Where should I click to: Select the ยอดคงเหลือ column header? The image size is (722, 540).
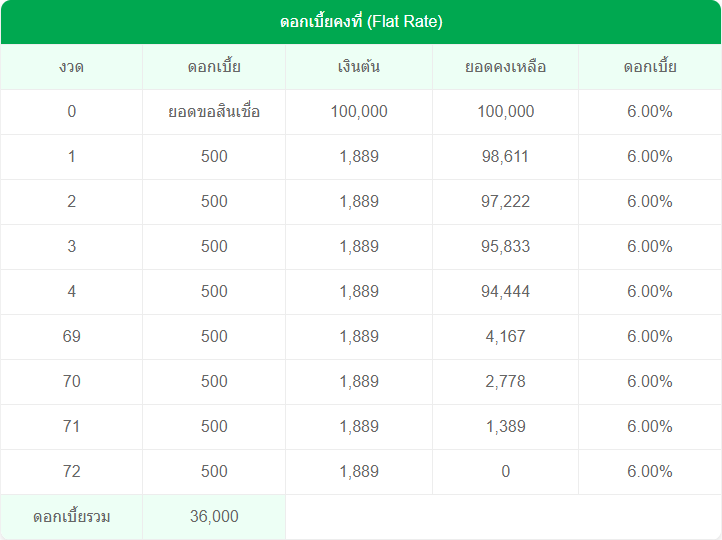[x=505, y=67]
